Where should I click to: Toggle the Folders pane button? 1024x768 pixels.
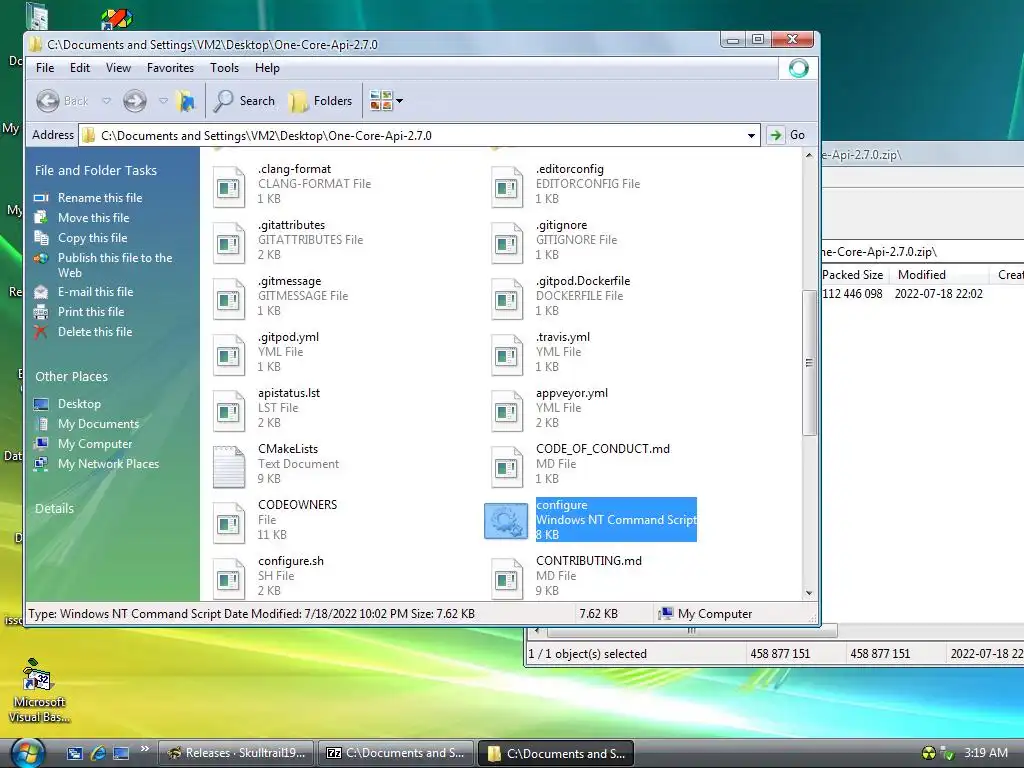(321, 101)
